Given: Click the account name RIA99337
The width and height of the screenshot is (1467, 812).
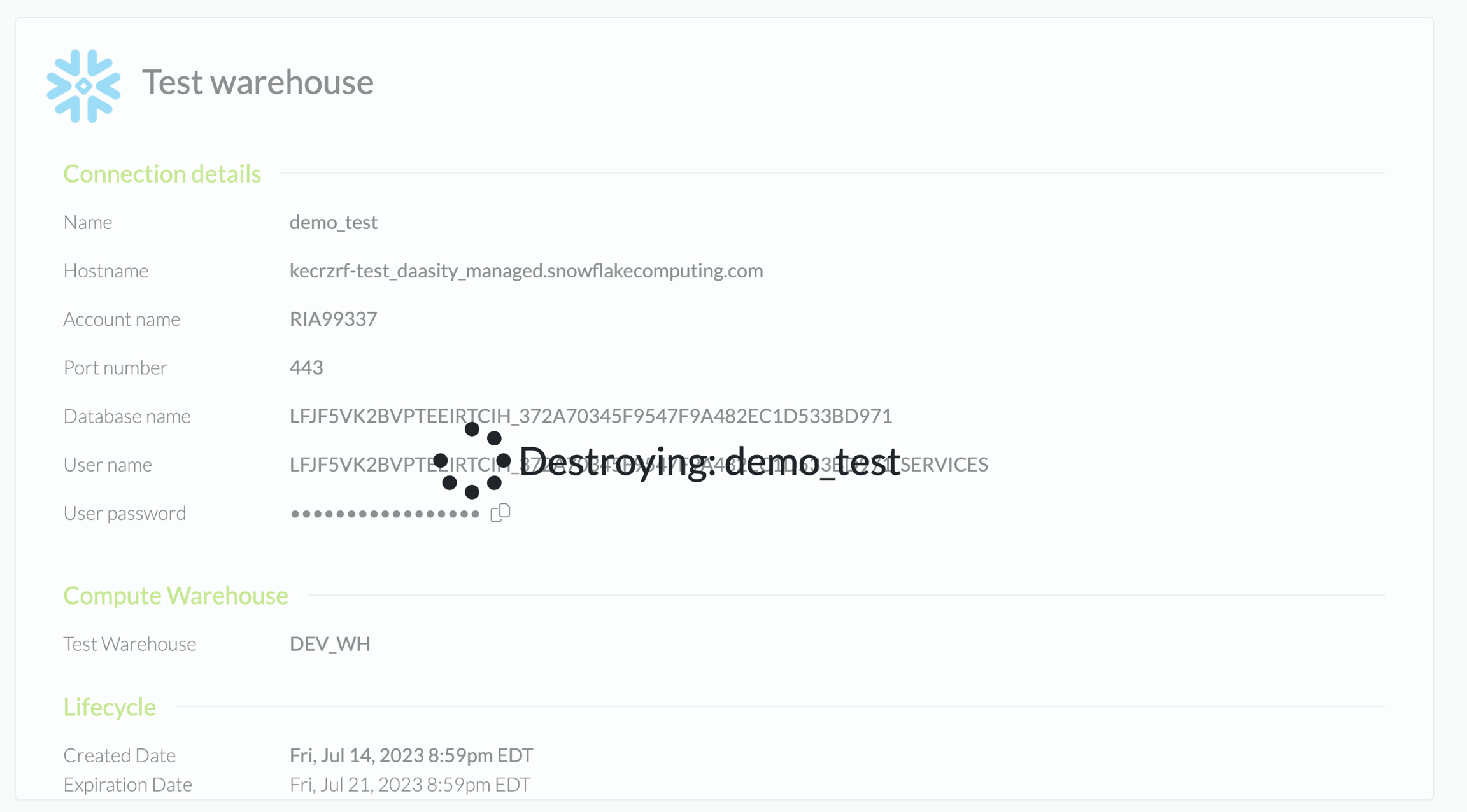Looking at the screenshot, I should coord(333,319).
